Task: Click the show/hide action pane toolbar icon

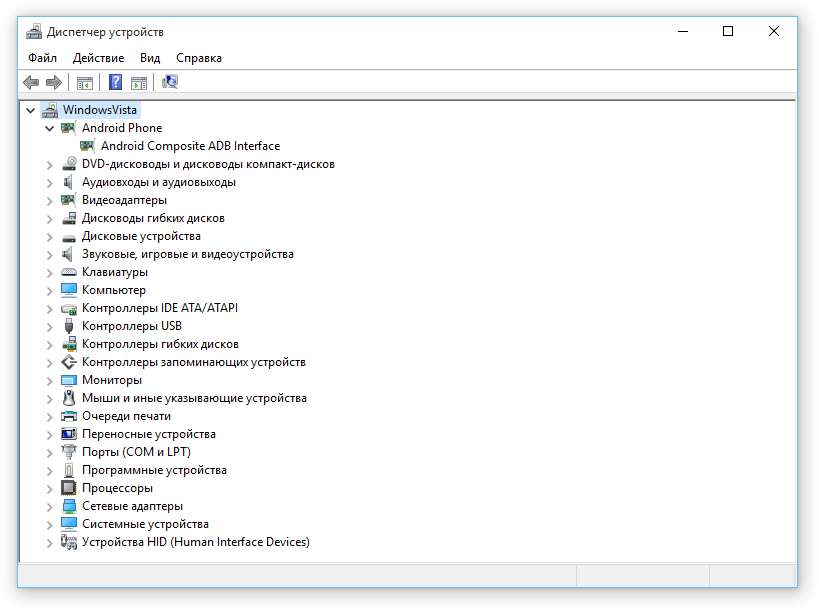Action: coord(139,83)
